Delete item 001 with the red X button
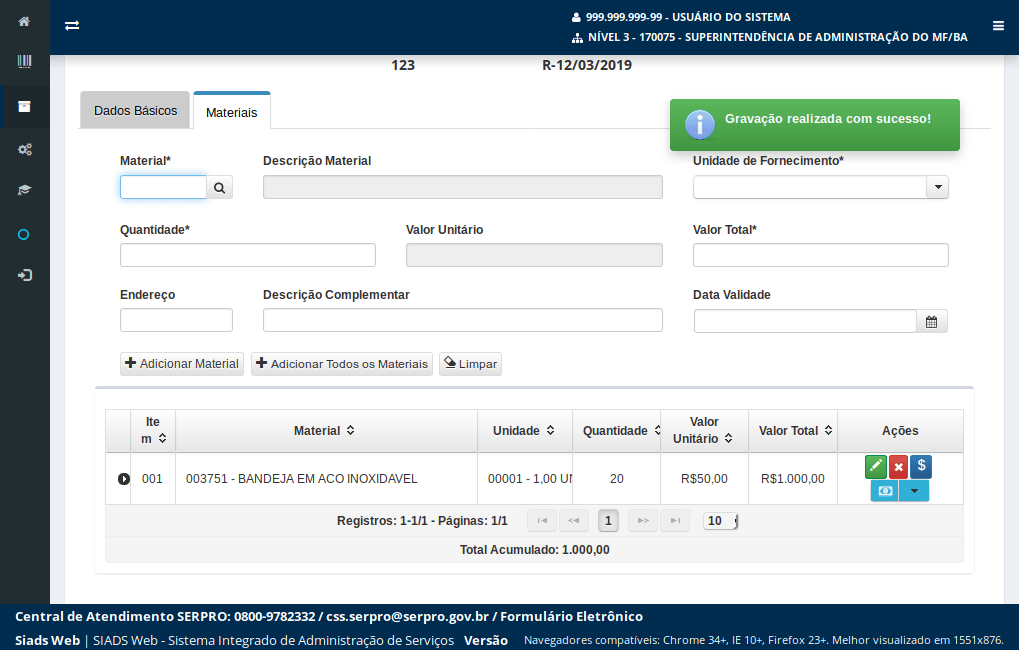This screenshot has height=650, width=1019. tap(898, 466)
